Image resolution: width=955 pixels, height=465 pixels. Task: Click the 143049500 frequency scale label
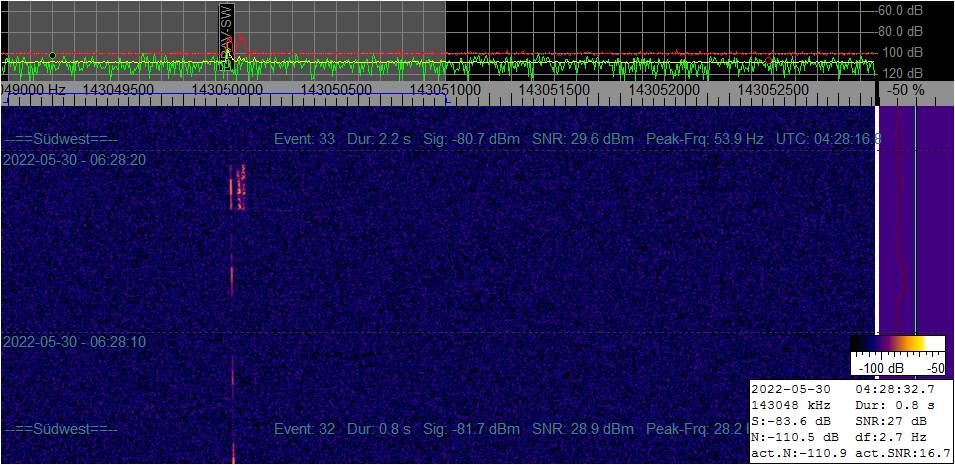[x=118, y=90]
